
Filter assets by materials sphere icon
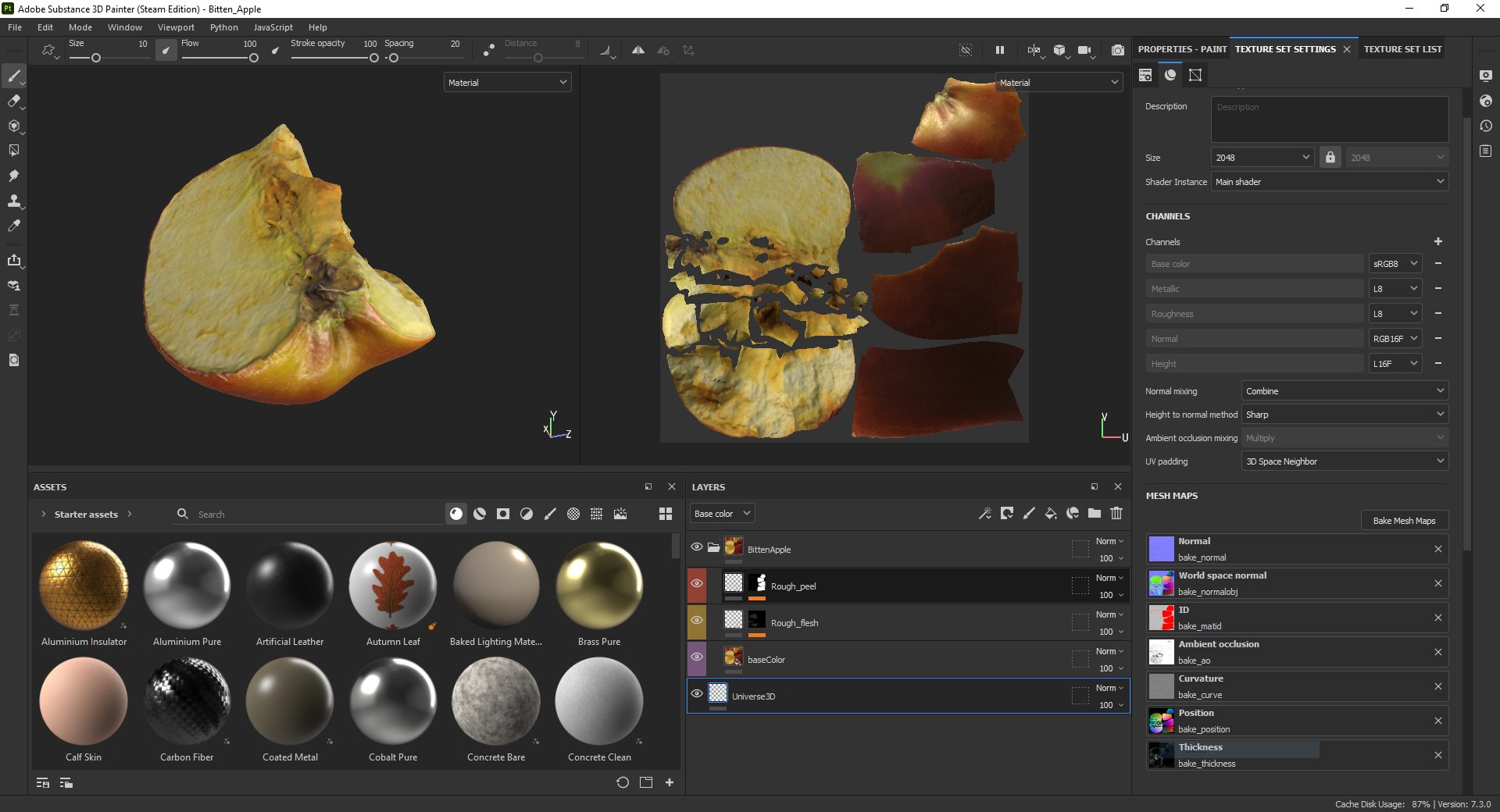[456, 514]
